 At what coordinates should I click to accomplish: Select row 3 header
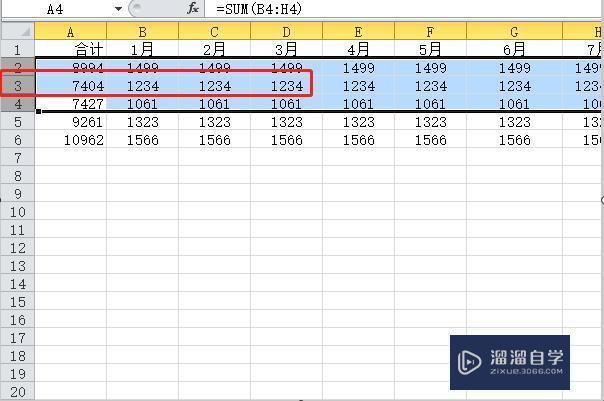tap(18, 86)
